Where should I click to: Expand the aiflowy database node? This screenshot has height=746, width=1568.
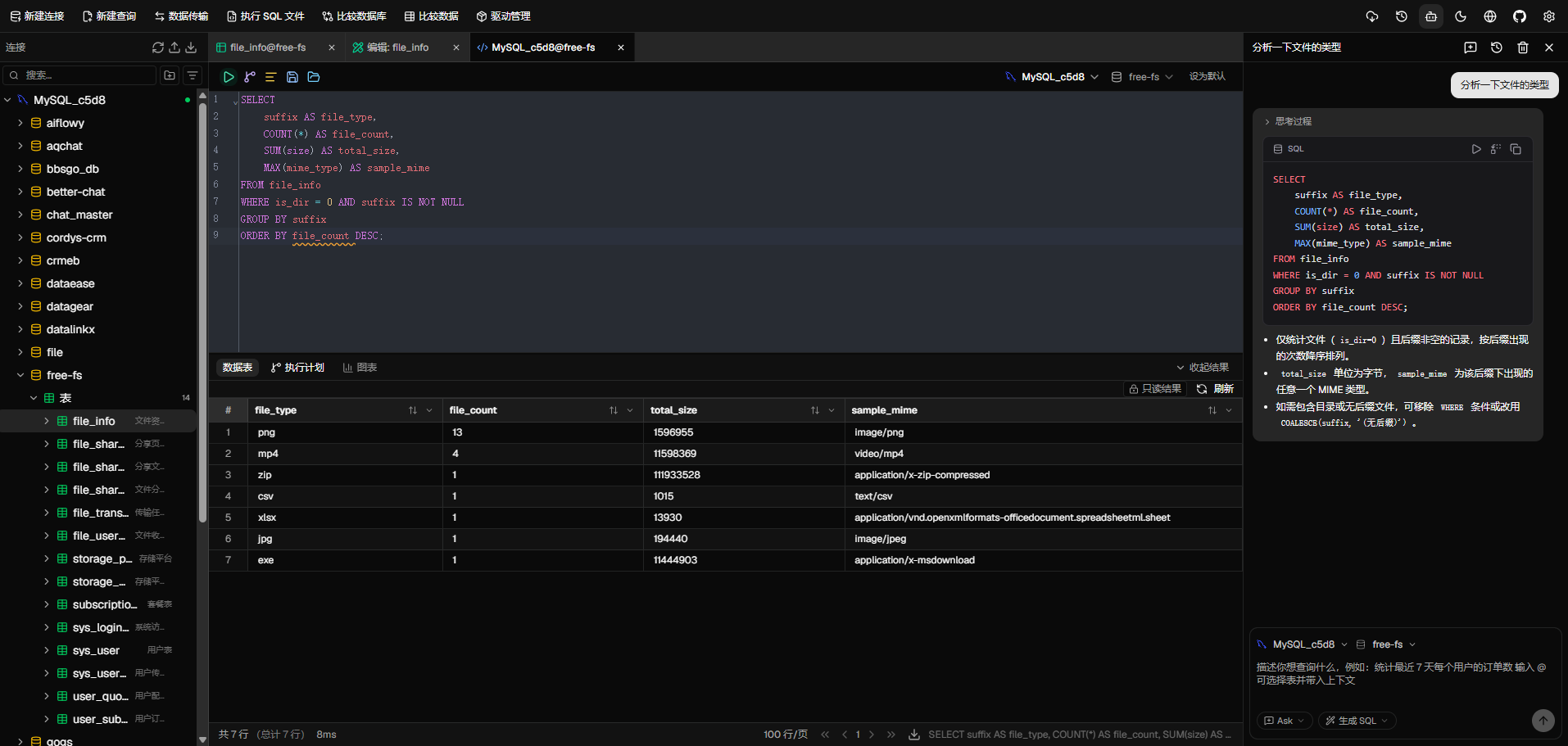pos(20,123)
